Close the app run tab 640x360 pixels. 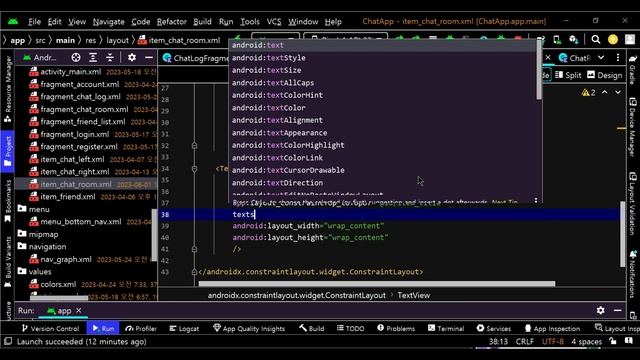click(x=79, y=311)
